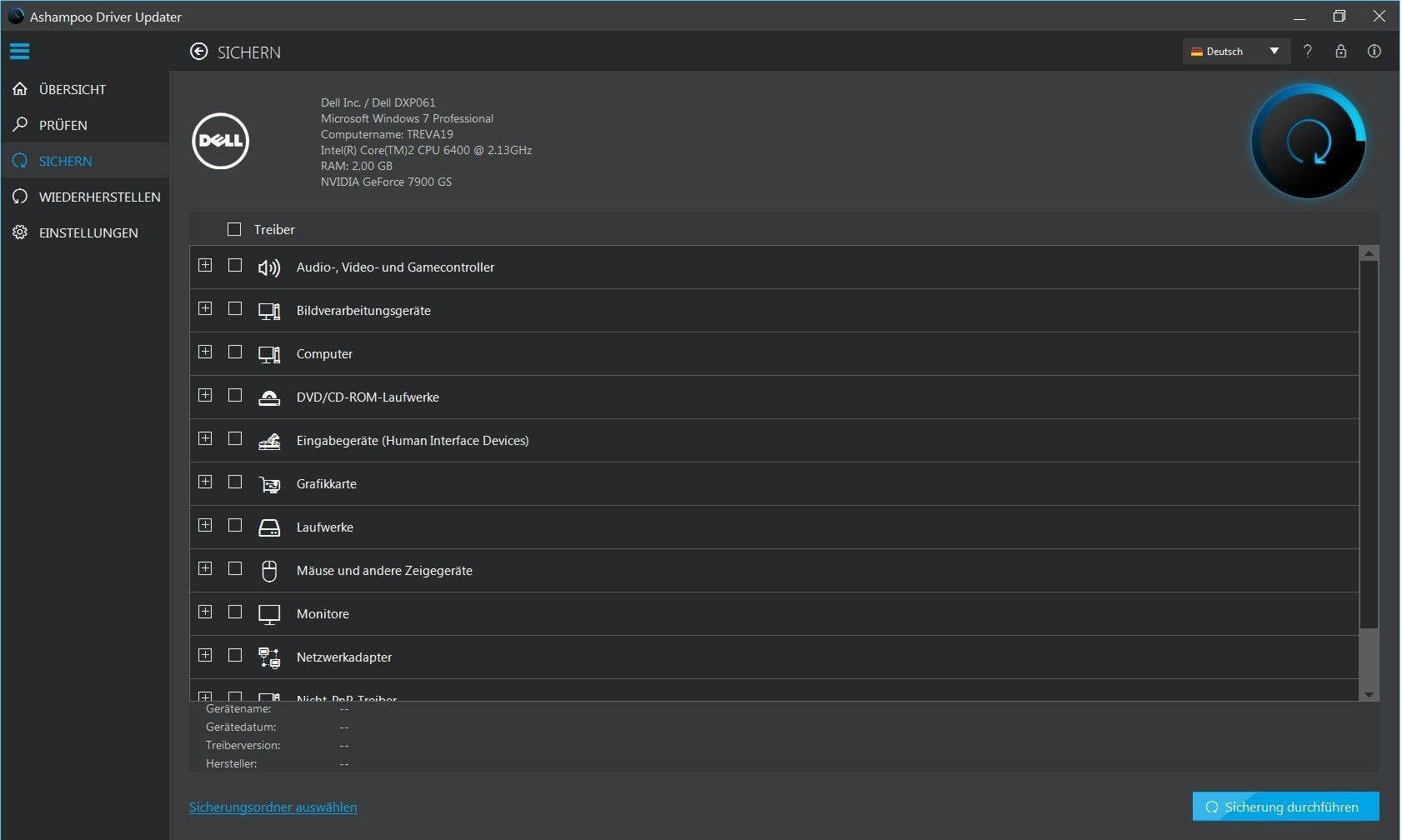Click the house icon beside ÜBERSICHT
Screen dimensions: 1402x840
point(20,88)
